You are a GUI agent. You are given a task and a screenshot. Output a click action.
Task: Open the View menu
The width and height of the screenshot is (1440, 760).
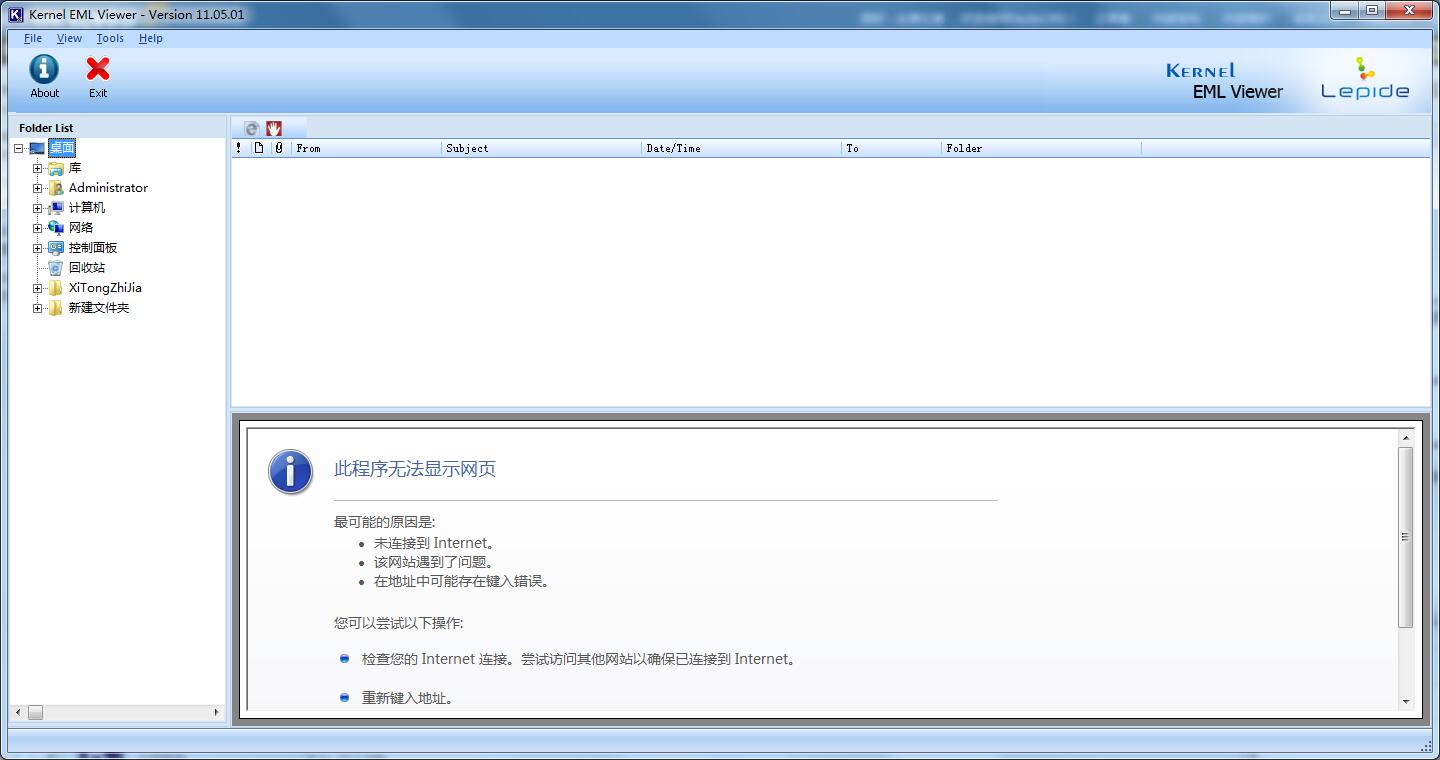[69, 38]
